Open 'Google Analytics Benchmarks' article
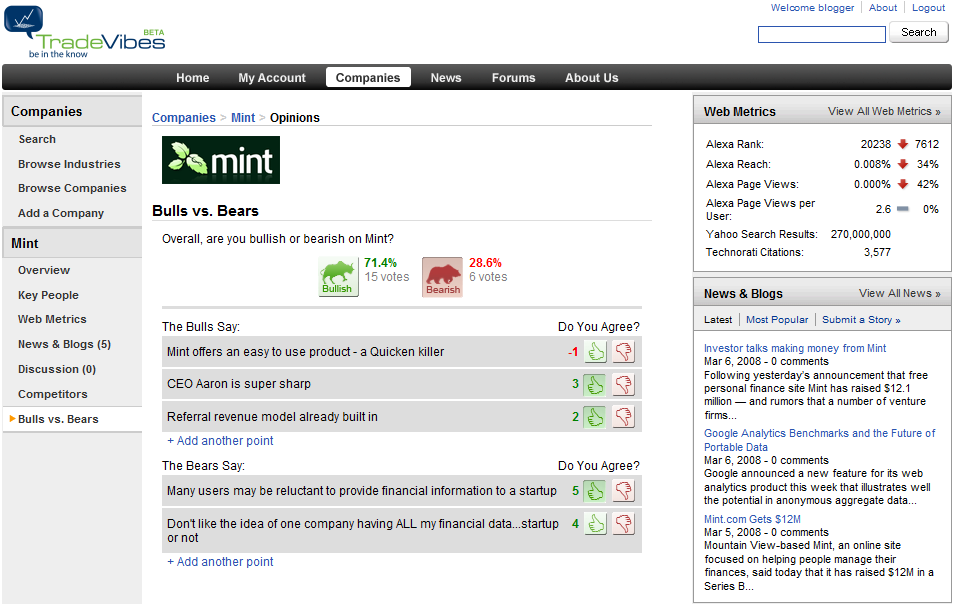 [819, 440]
